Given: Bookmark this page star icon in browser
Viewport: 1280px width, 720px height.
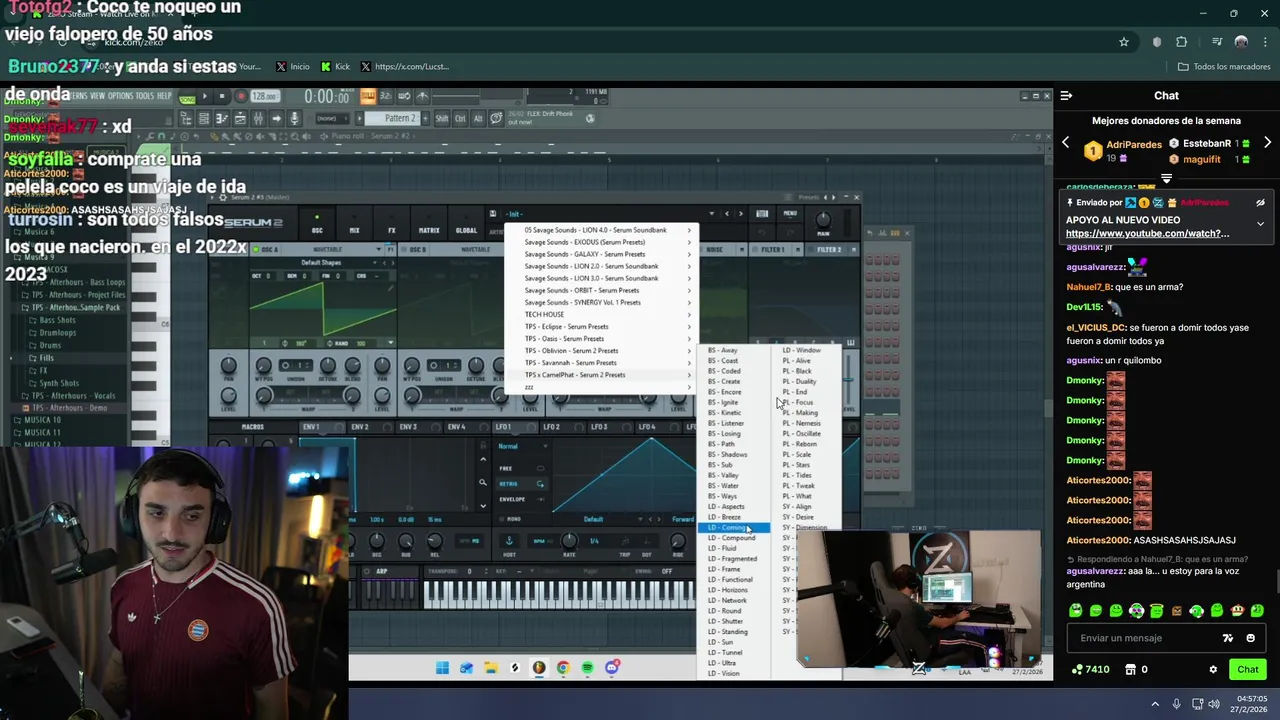Looking at the screenshot, I should tap(1124, 42).
